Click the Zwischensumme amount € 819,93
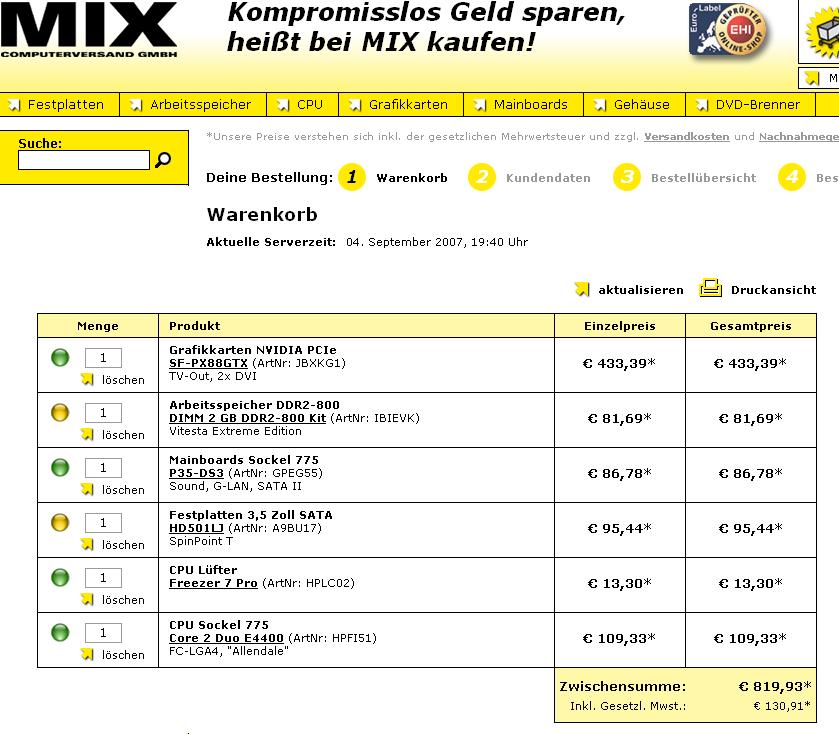 pyautogui.click(x=775, y=686)
